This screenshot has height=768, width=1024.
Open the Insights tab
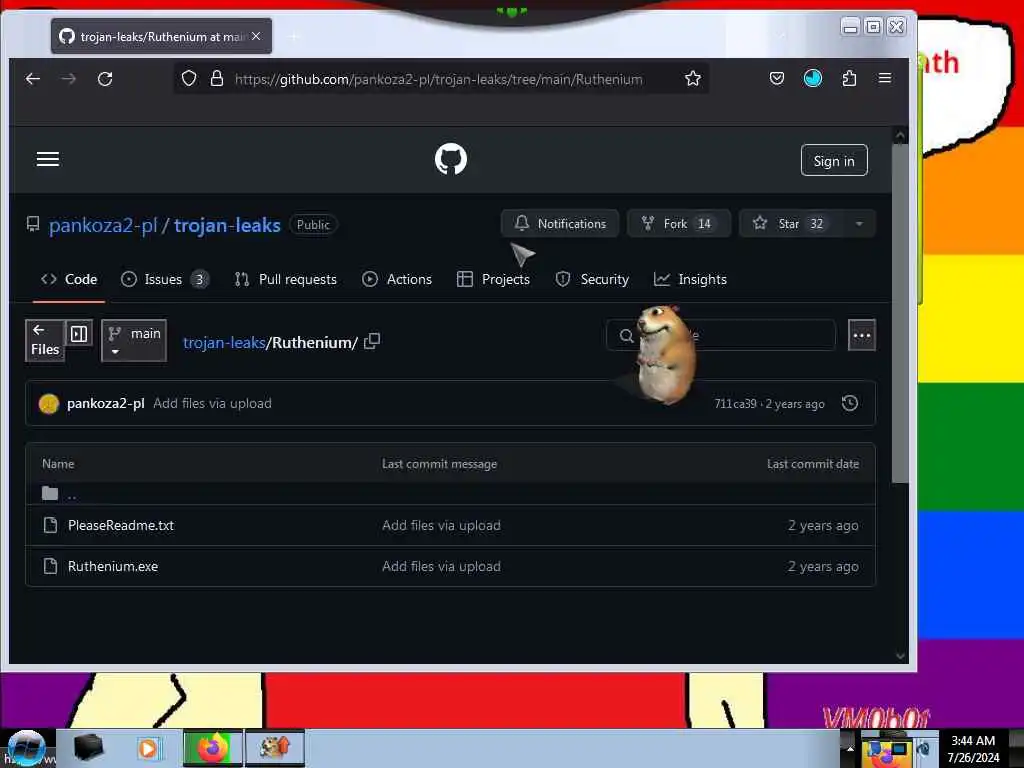(x=690, y=280)
